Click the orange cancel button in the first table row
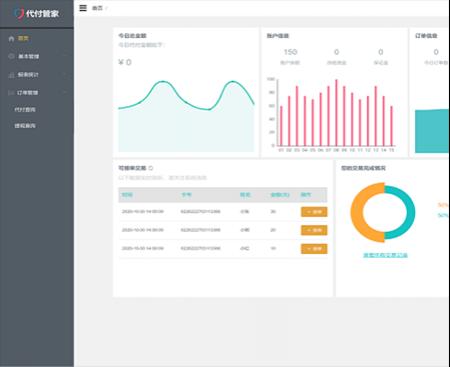This screenshot has height=367, width=450. click(314, 212)
